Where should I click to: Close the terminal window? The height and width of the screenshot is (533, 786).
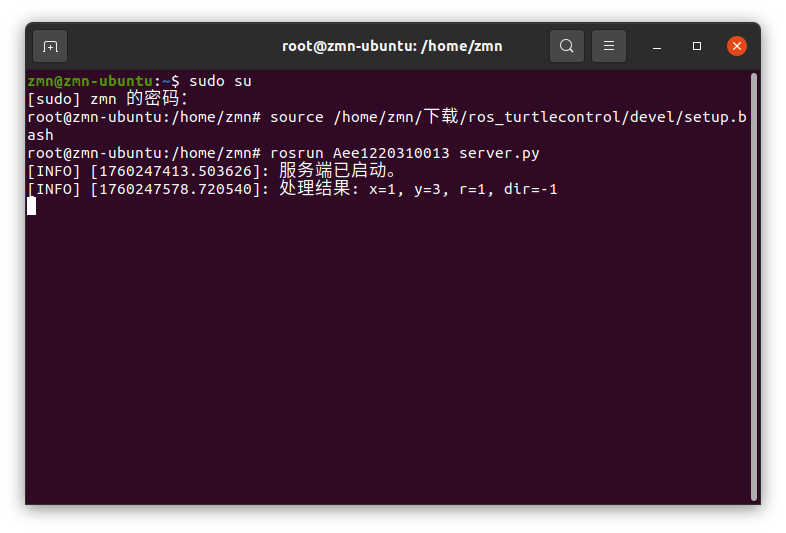[737, 46]
